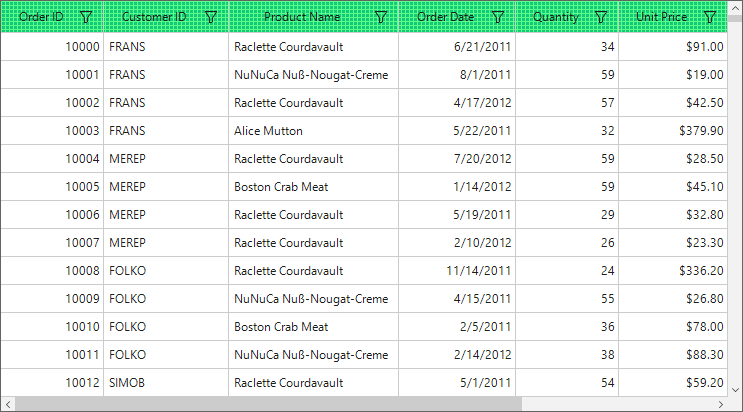This screenshot has width=743, height=412.
Task: Select the quantity 57 cell
Action: point(567,102)
